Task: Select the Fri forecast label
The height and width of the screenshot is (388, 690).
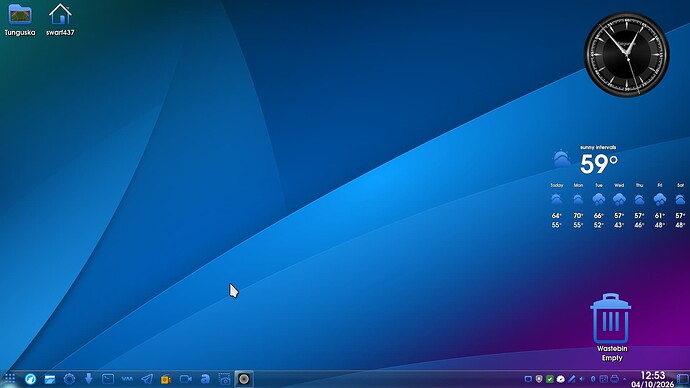Action: [x=660, y=185]
